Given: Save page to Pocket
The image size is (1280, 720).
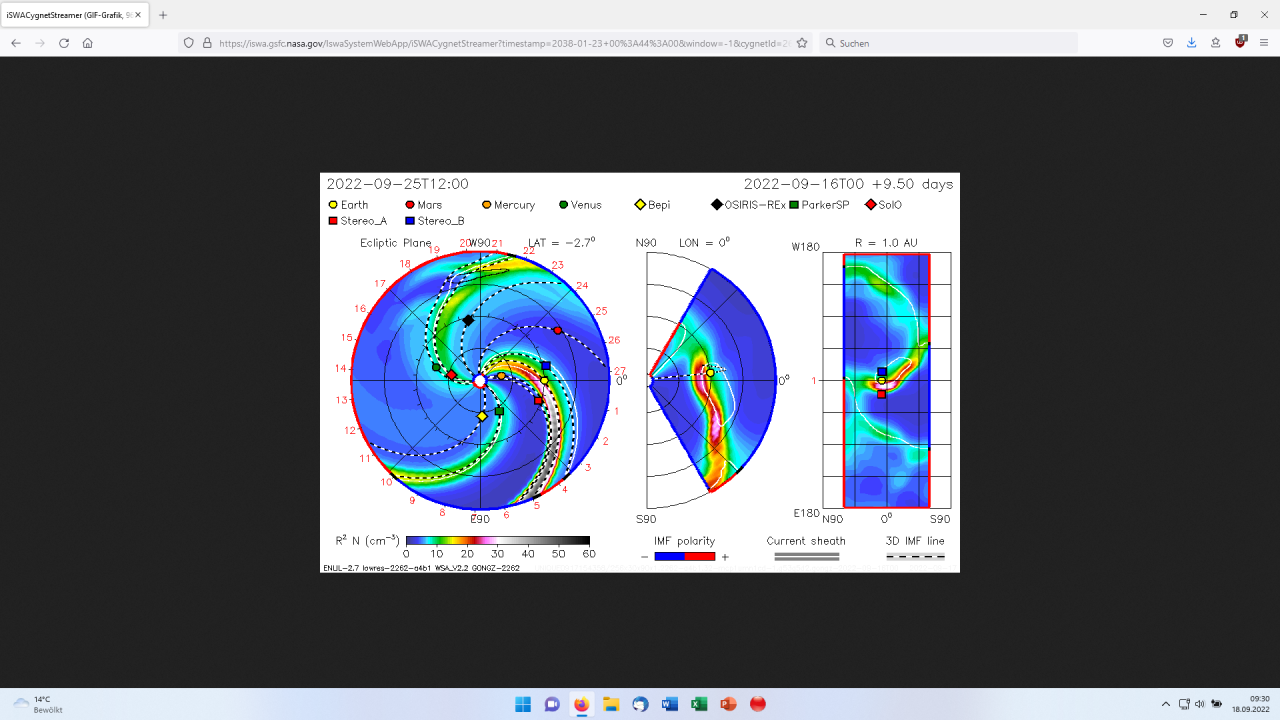Looking at the screenshot, I should pyautogui.click(x=1167, y=43).
